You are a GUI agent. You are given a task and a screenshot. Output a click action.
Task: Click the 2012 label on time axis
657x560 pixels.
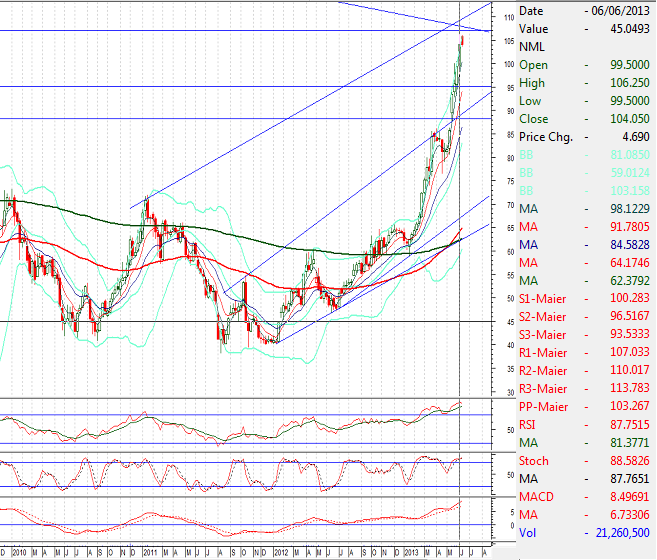click(282, 551)
